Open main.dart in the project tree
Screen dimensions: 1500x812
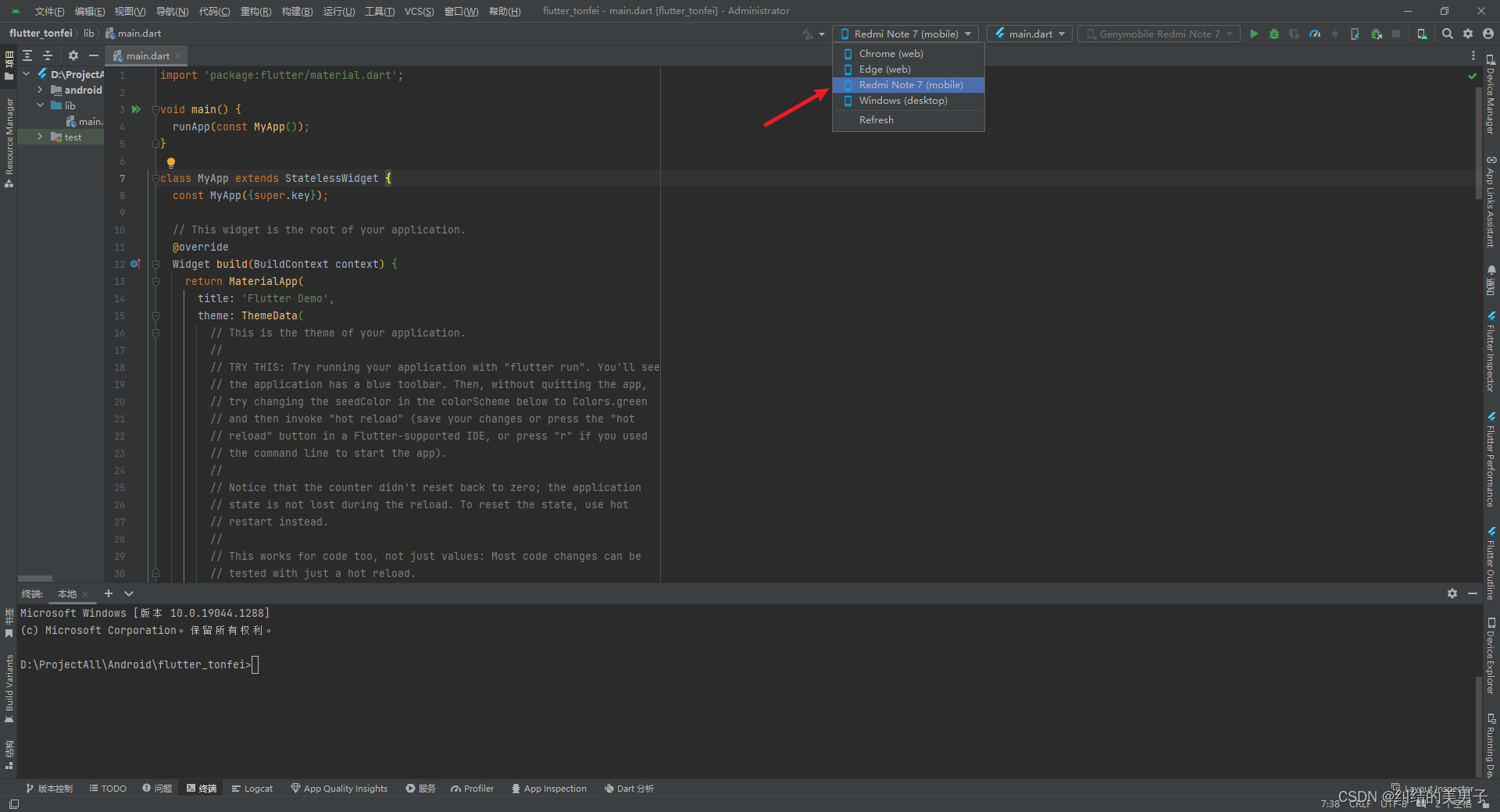(84, 121)
